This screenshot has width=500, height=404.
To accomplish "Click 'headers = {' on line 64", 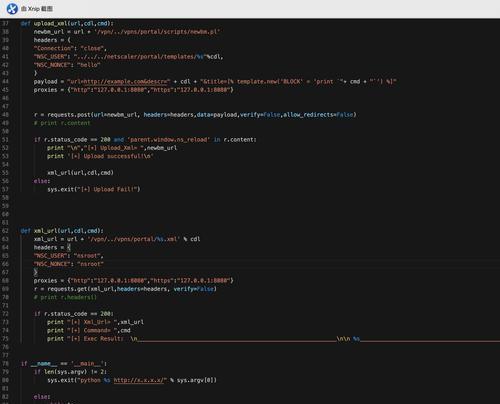I will 52,247.
